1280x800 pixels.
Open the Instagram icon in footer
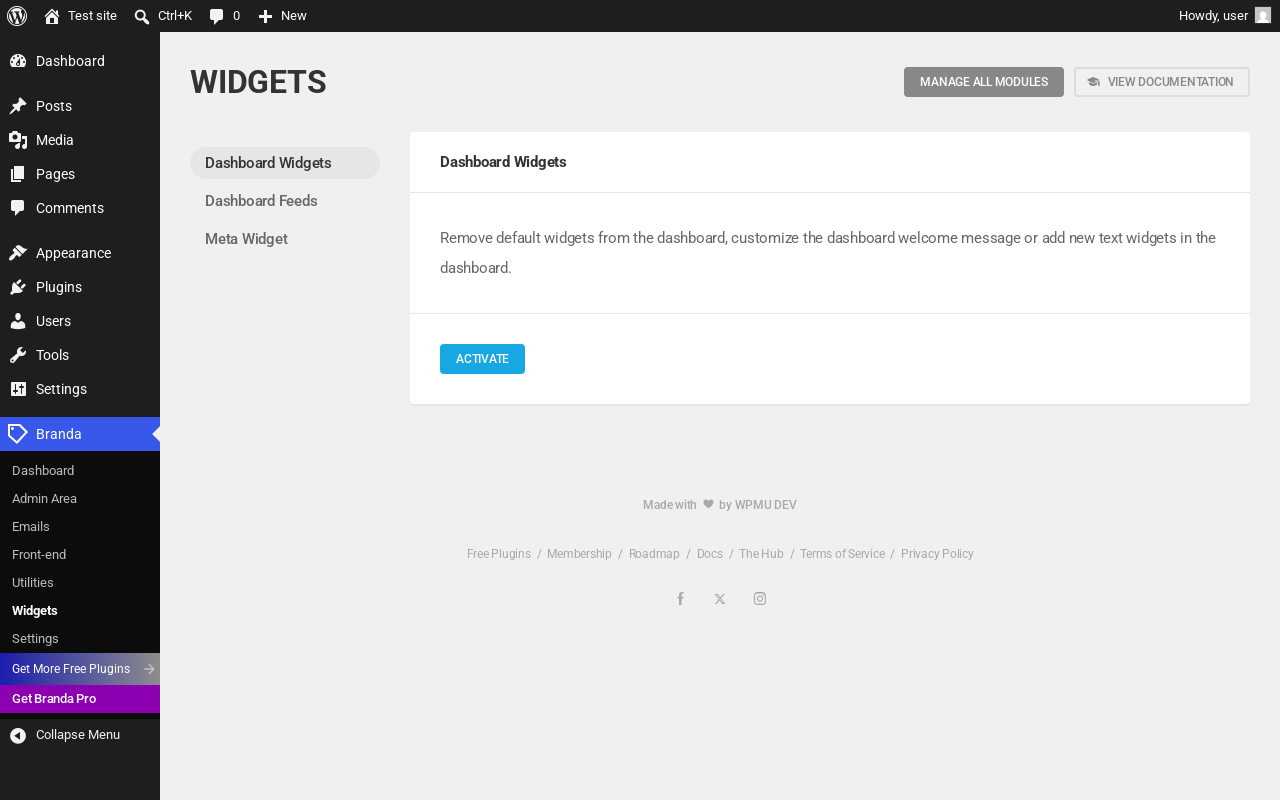point(760,599)
